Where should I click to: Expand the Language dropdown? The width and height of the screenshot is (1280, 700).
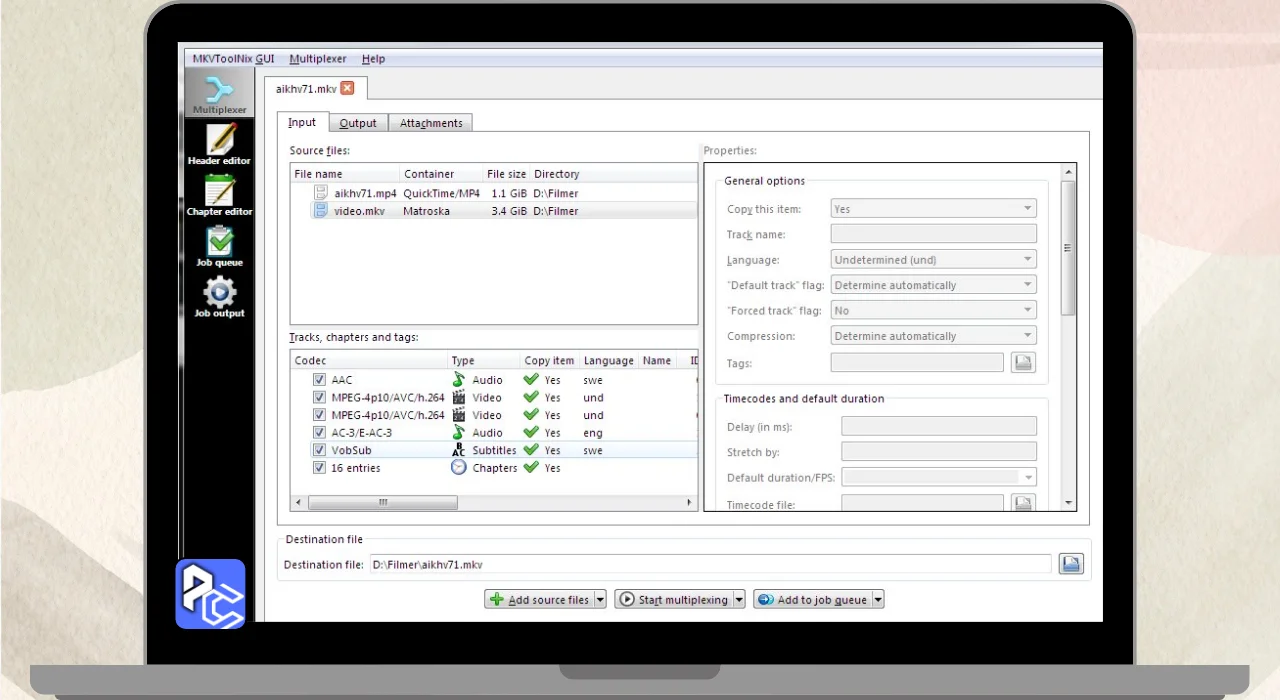933,260
